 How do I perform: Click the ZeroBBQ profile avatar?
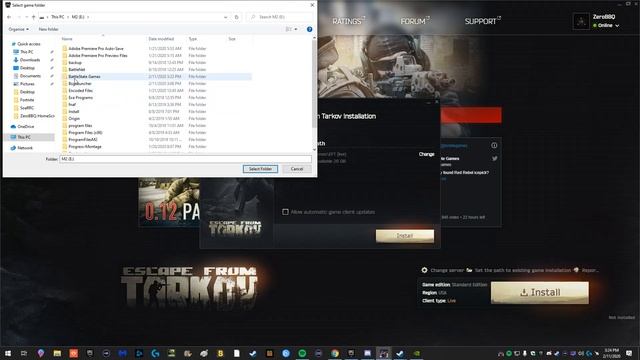tap(581, 21)
